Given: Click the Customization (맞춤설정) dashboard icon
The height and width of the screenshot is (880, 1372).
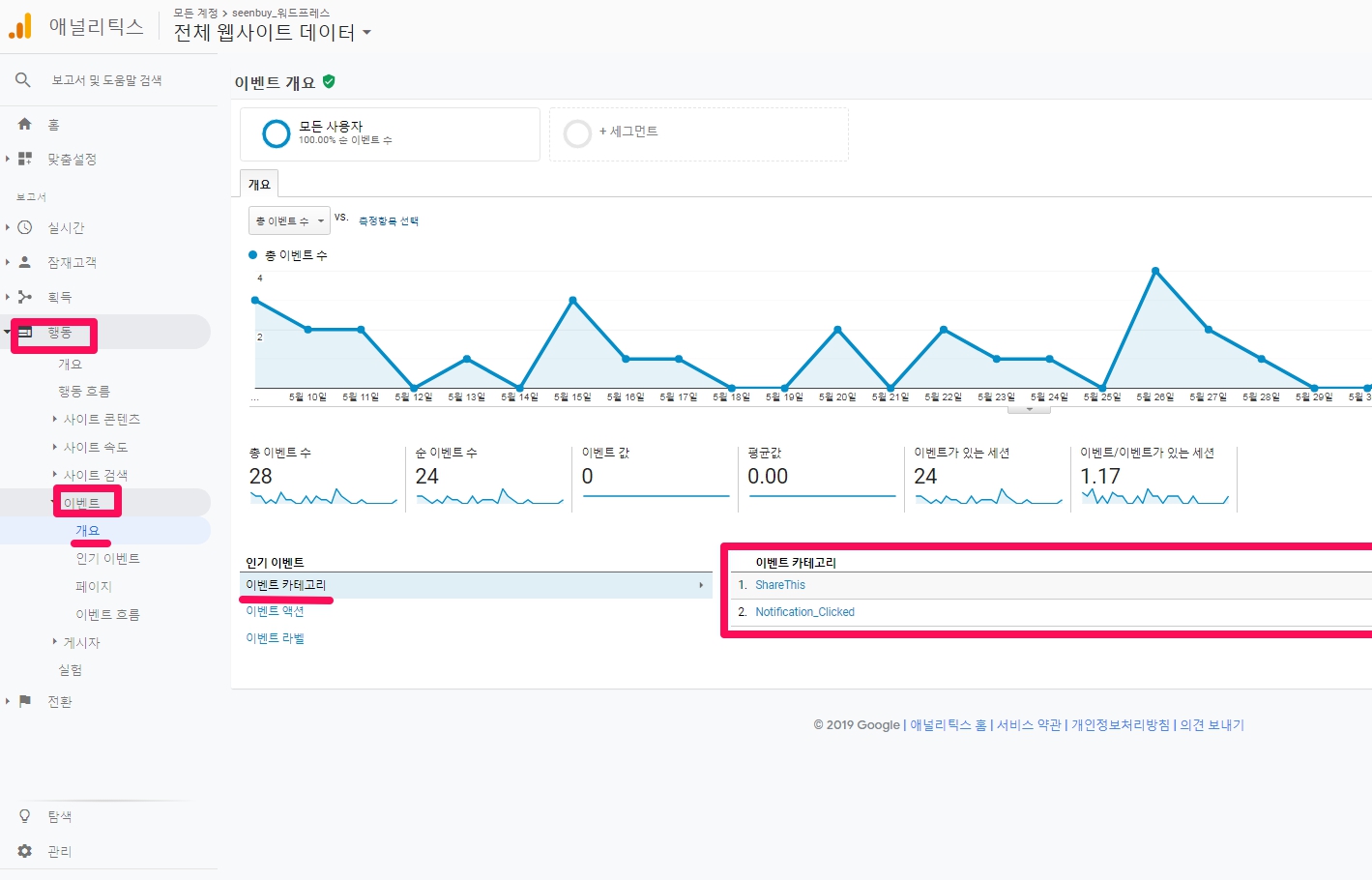Looking at the screenshot, I should (25, 159).
